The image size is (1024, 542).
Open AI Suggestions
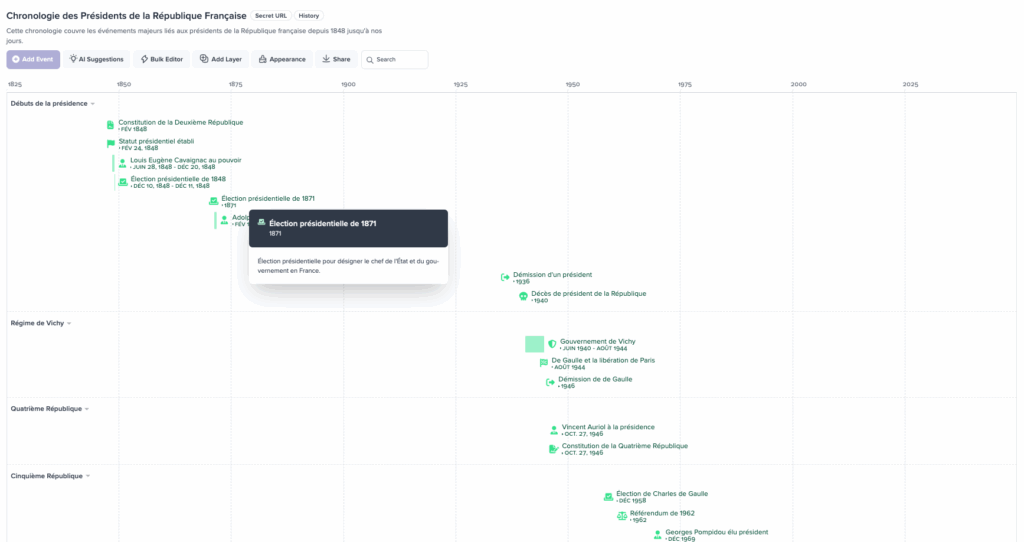click(x=97, y=59)
